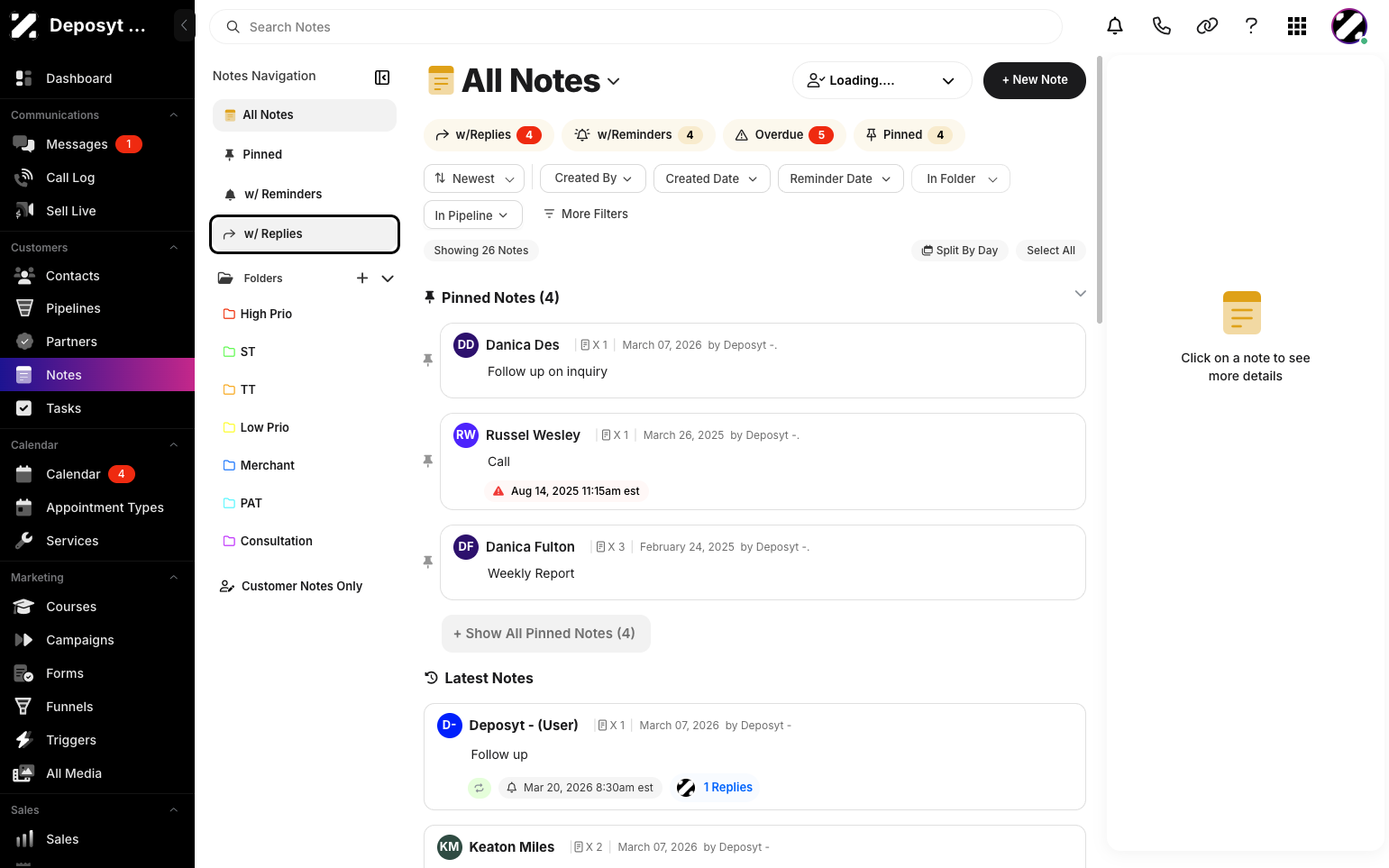Toggle the w/Replies filter chip
Screen dimensions: 1389x868
coord(488,135)
